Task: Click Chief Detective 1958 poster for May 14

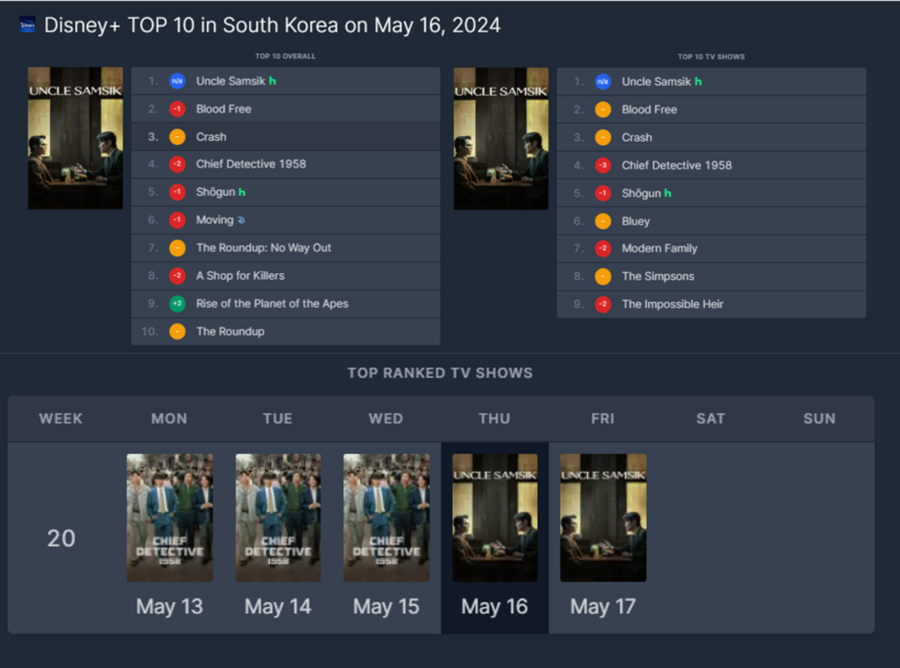Action: coord(278,518)
